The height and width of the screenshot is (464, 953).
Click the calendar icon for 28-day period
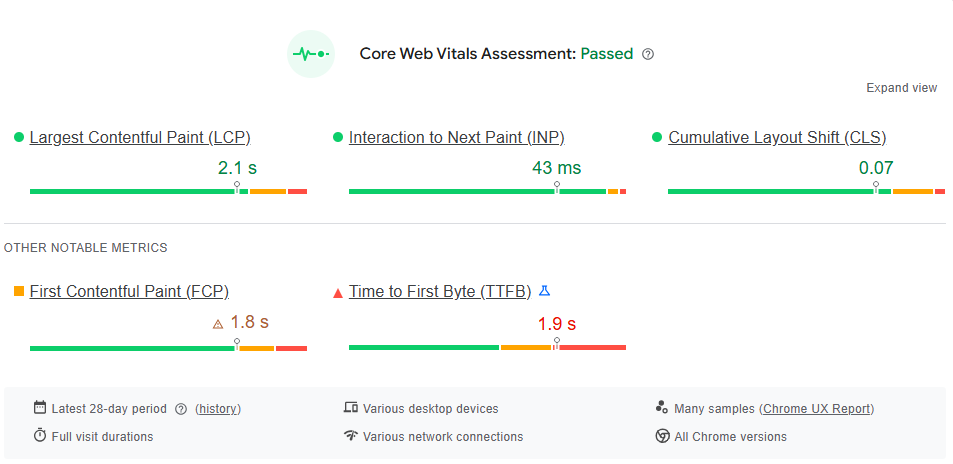[40, 408]
